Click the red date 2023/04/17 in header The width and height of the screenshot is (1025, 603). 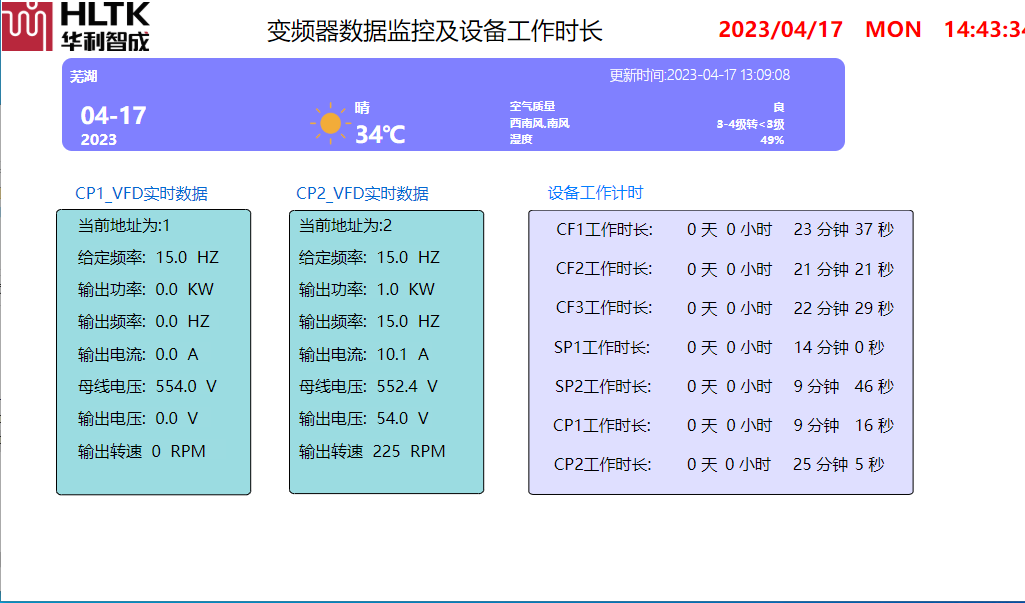tap(781, 29)
